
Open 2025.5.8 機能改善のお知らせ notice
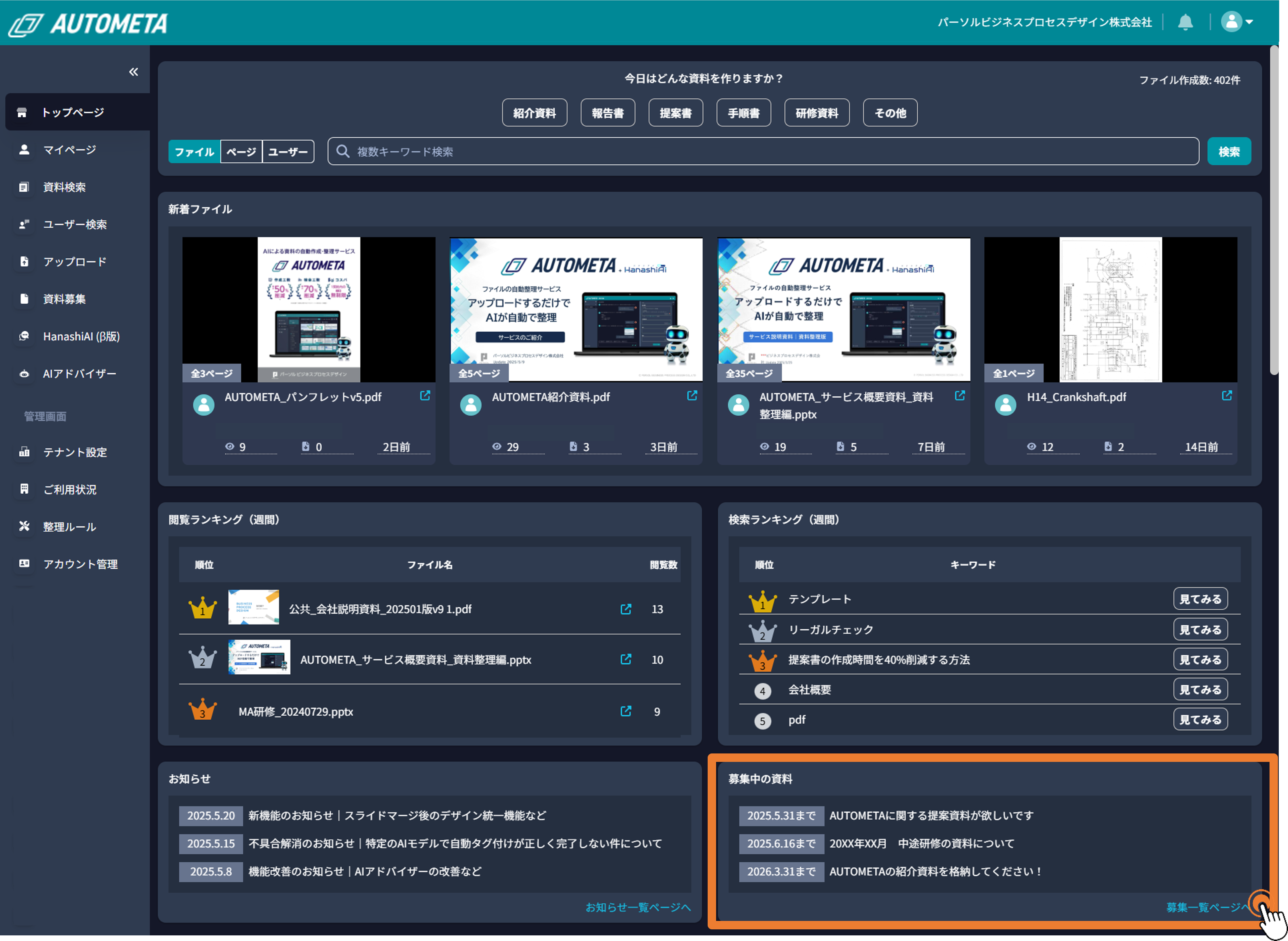pos(365,872)
